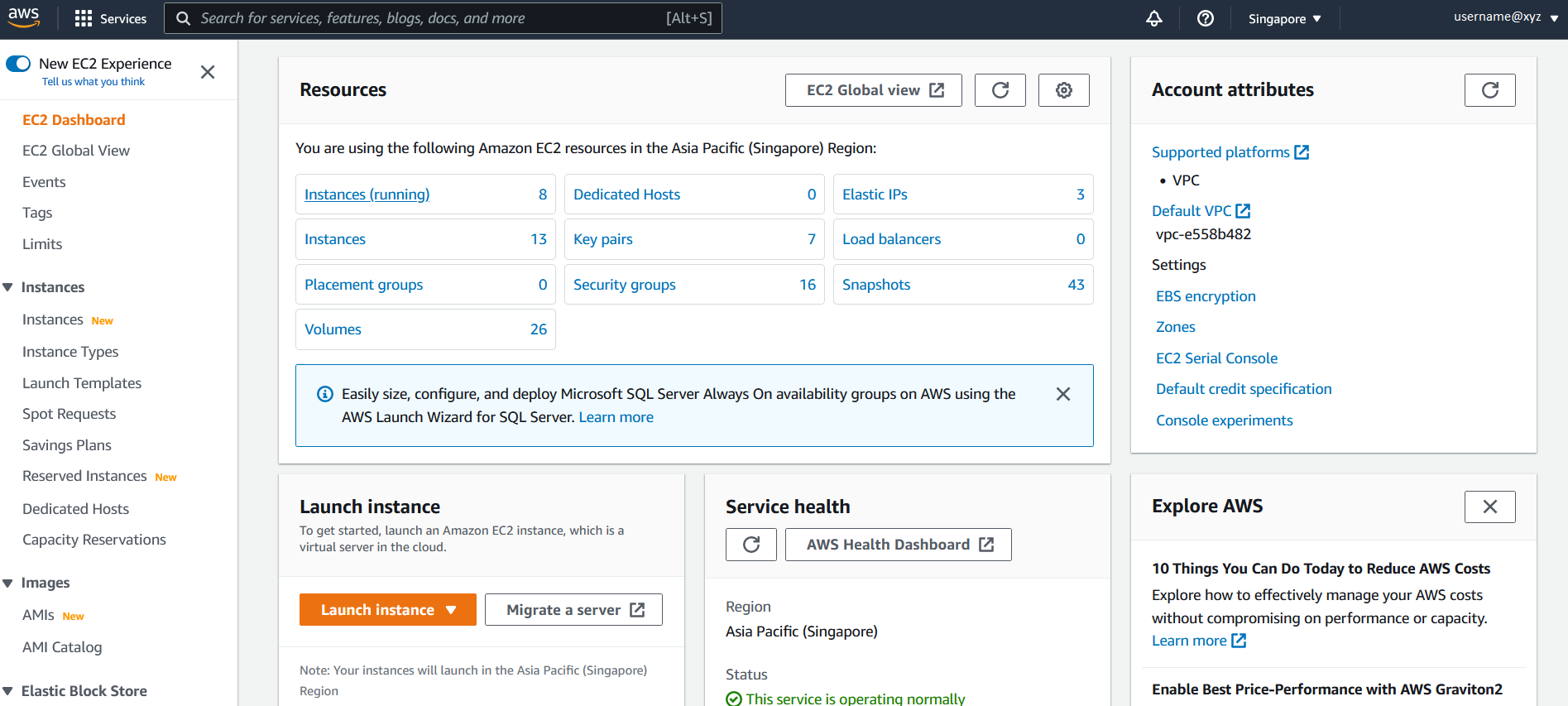Refresh the Resources panel
The image size is (1568, 706).
pos(1000,90)
